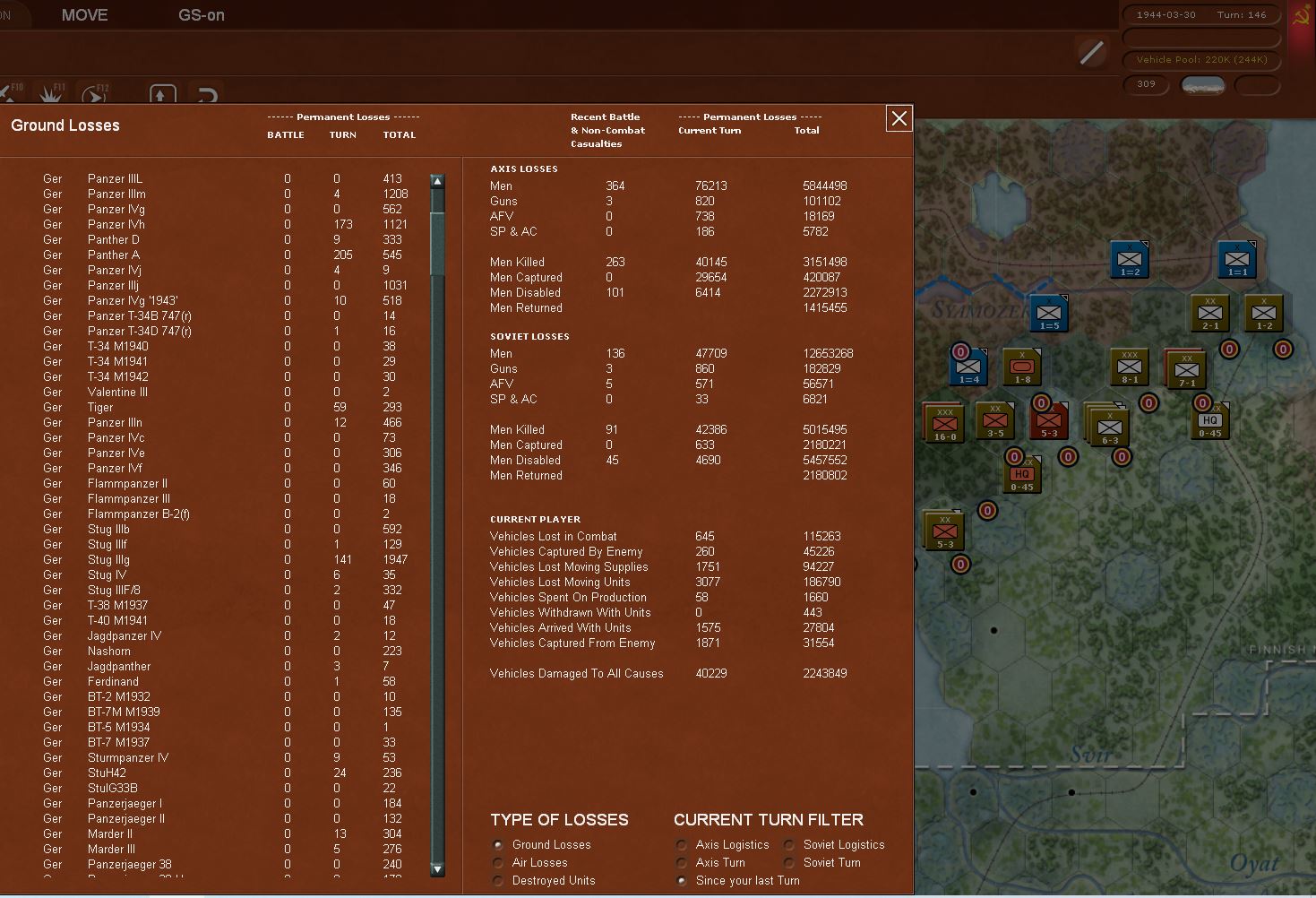Screen dimensions: 1316x898
Task: Click the AXIS LOSSES section heading
Action: click(524, 169)
